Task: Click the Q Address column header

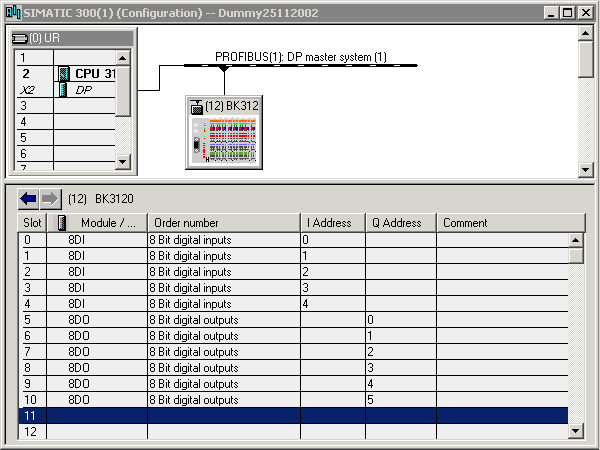Action: tap(401, 223)
